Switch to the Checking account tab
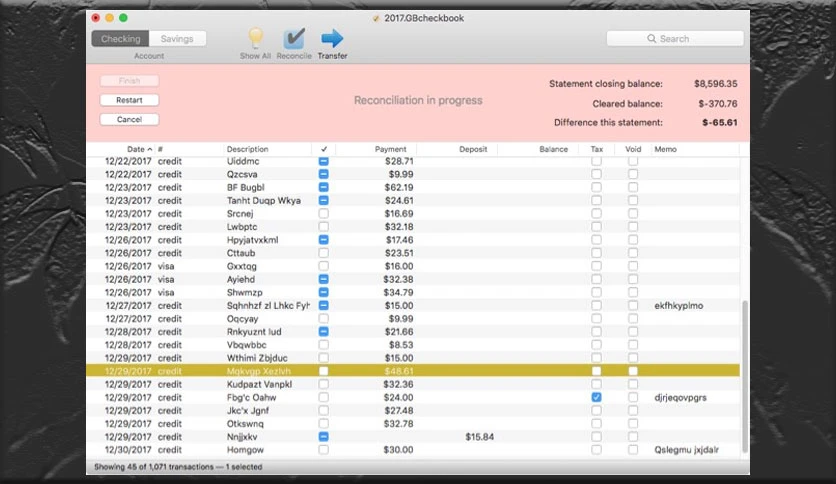 pyautogui.click(x=120, y=39)
